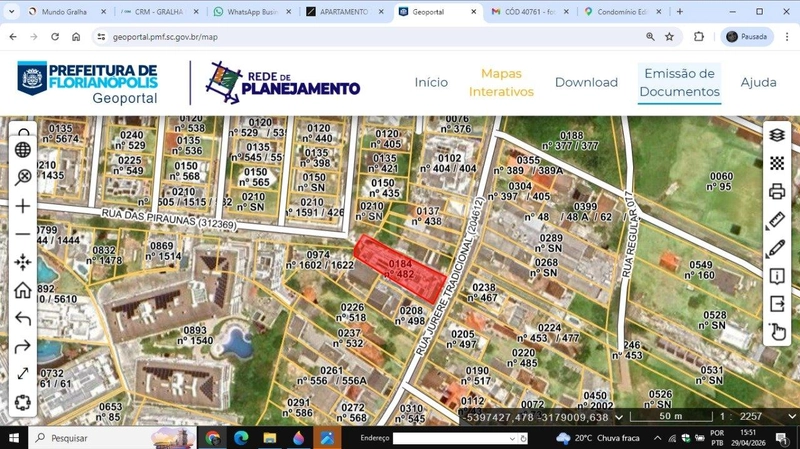Reload the current page

click(55, 37)
